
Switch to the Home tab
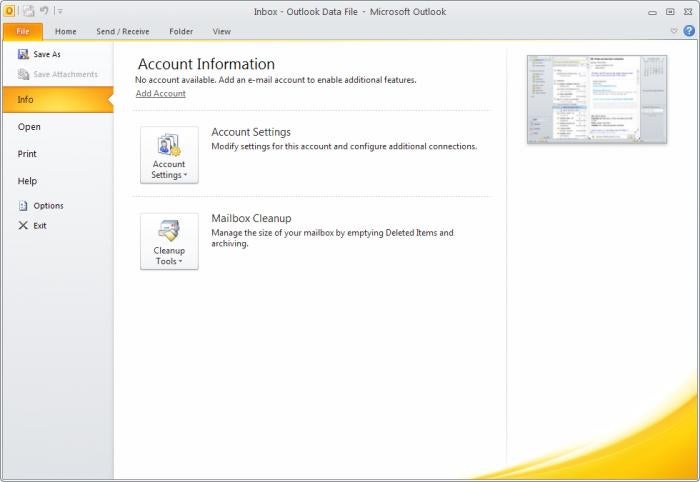click(x=66, y=31)
